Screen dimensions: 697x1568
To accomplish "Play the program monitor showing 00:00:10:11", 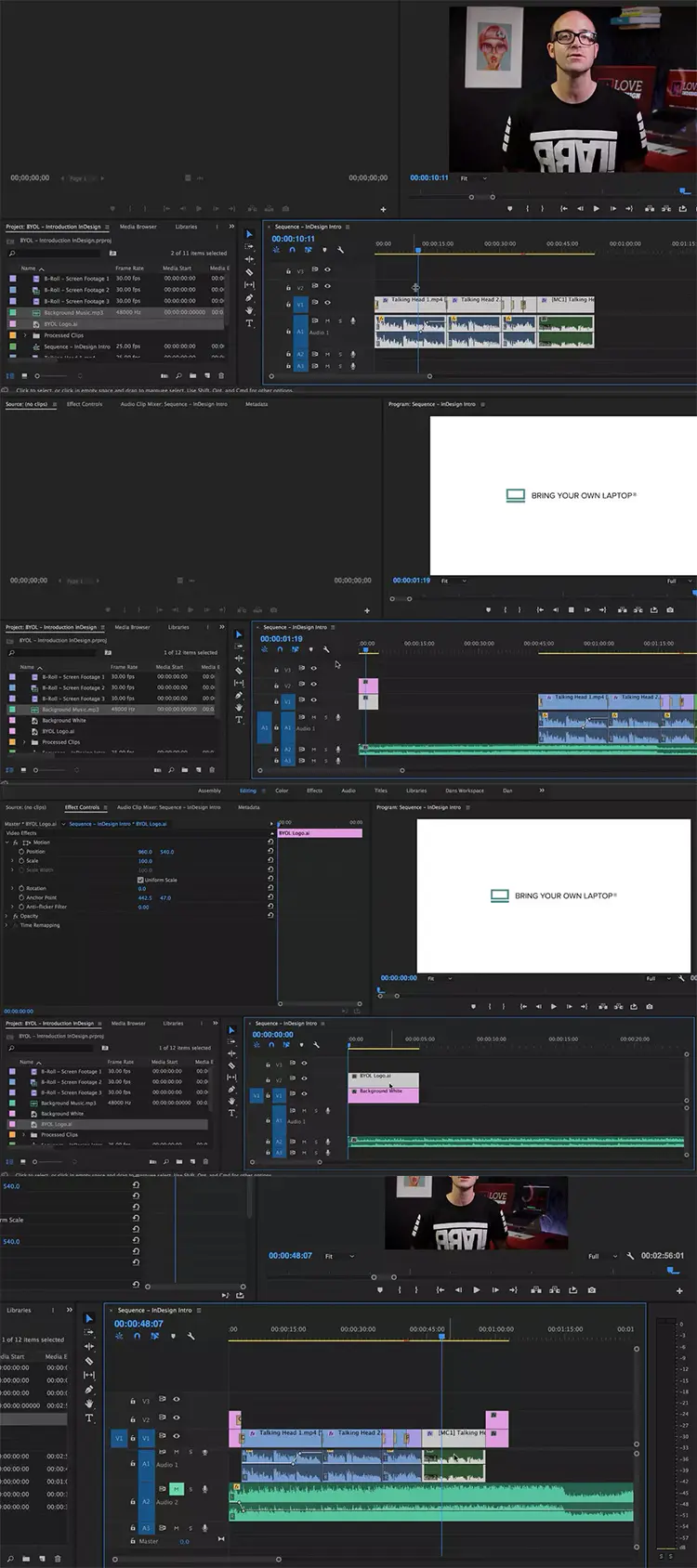I will (596, 208).
